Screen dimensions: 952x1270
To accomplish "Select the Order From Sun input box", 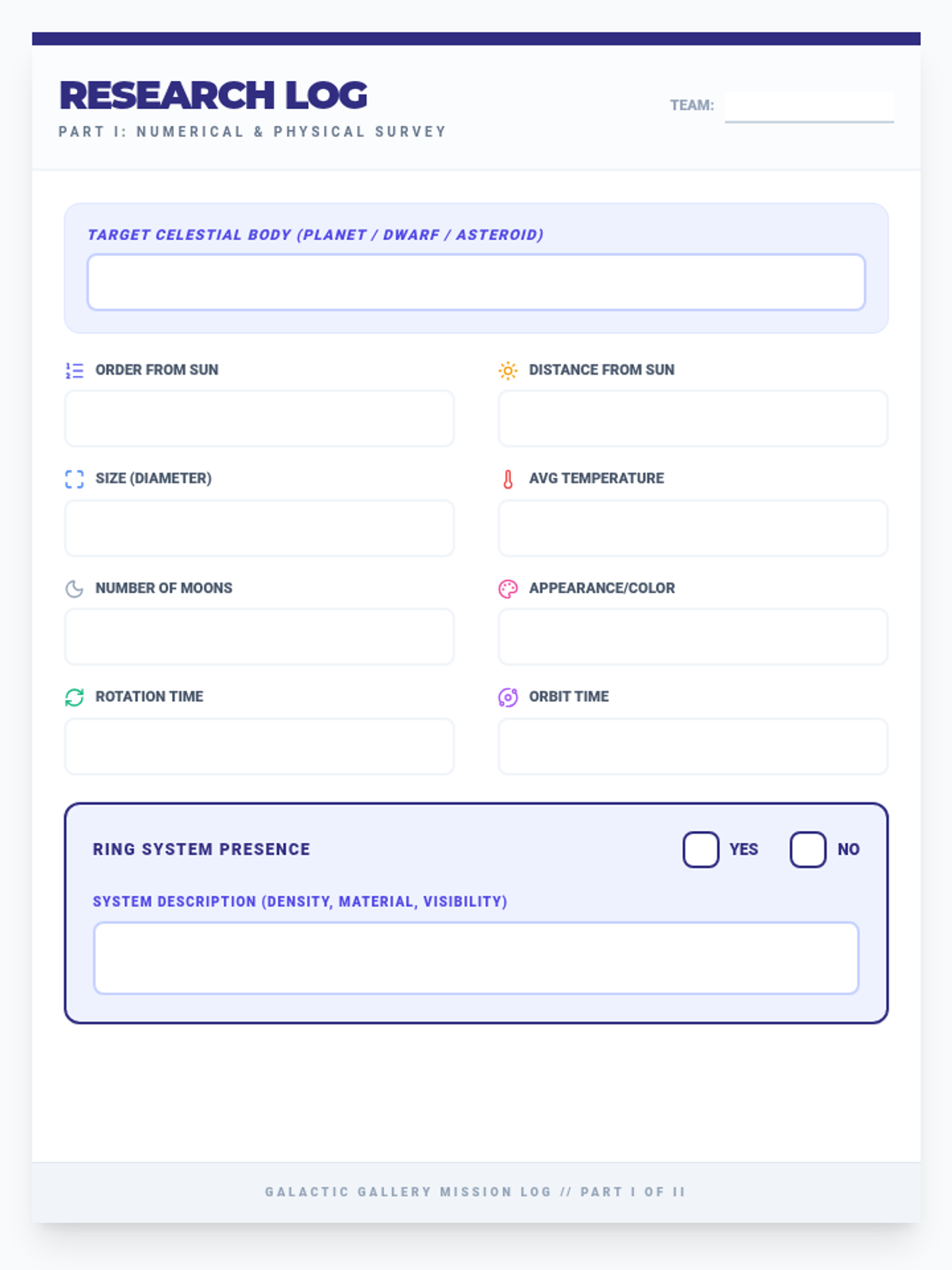I will 259,418.
